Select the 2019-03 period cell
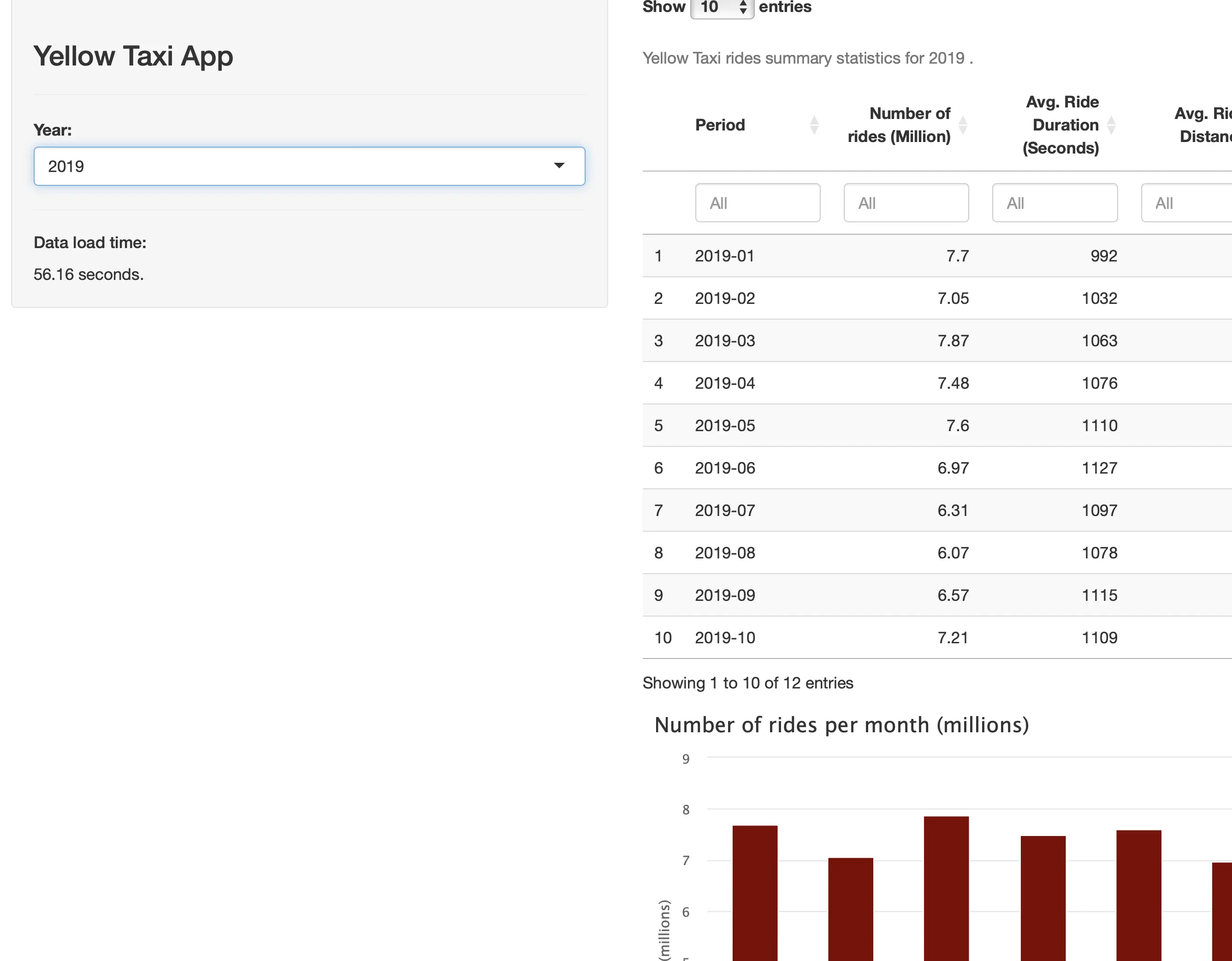This screenshot has height=961, width=1232. point(725,340)
